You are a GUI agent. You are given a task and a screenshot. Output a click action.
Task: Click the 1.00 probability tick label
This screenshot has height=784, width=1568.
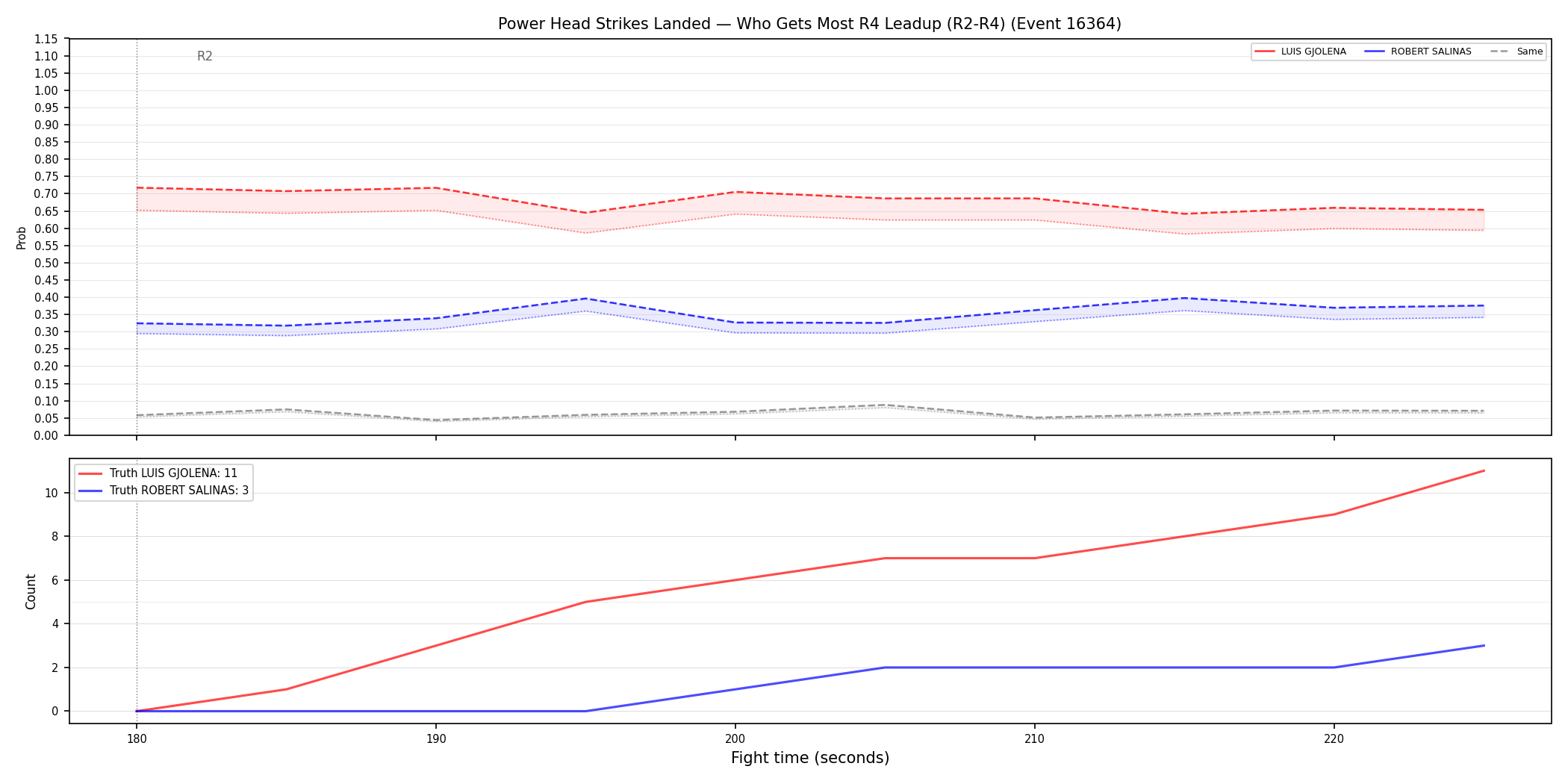[46, 90]
